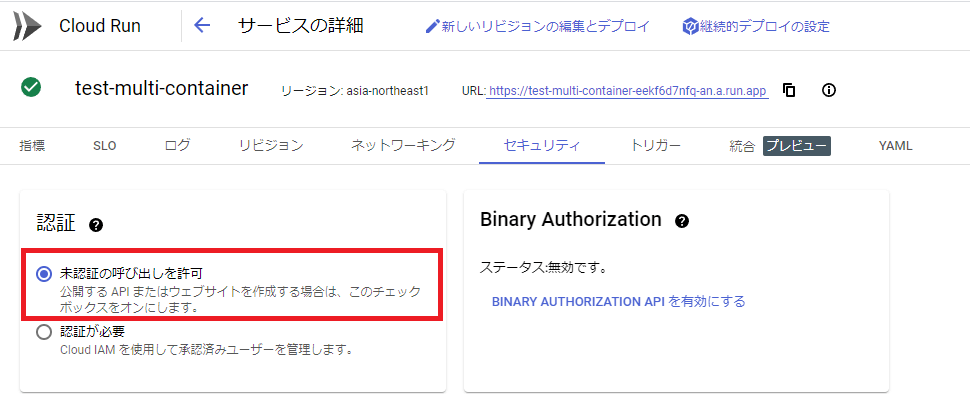Select the セキュリティ tab
The image size is (970, 394).
[x=542, y=146]
